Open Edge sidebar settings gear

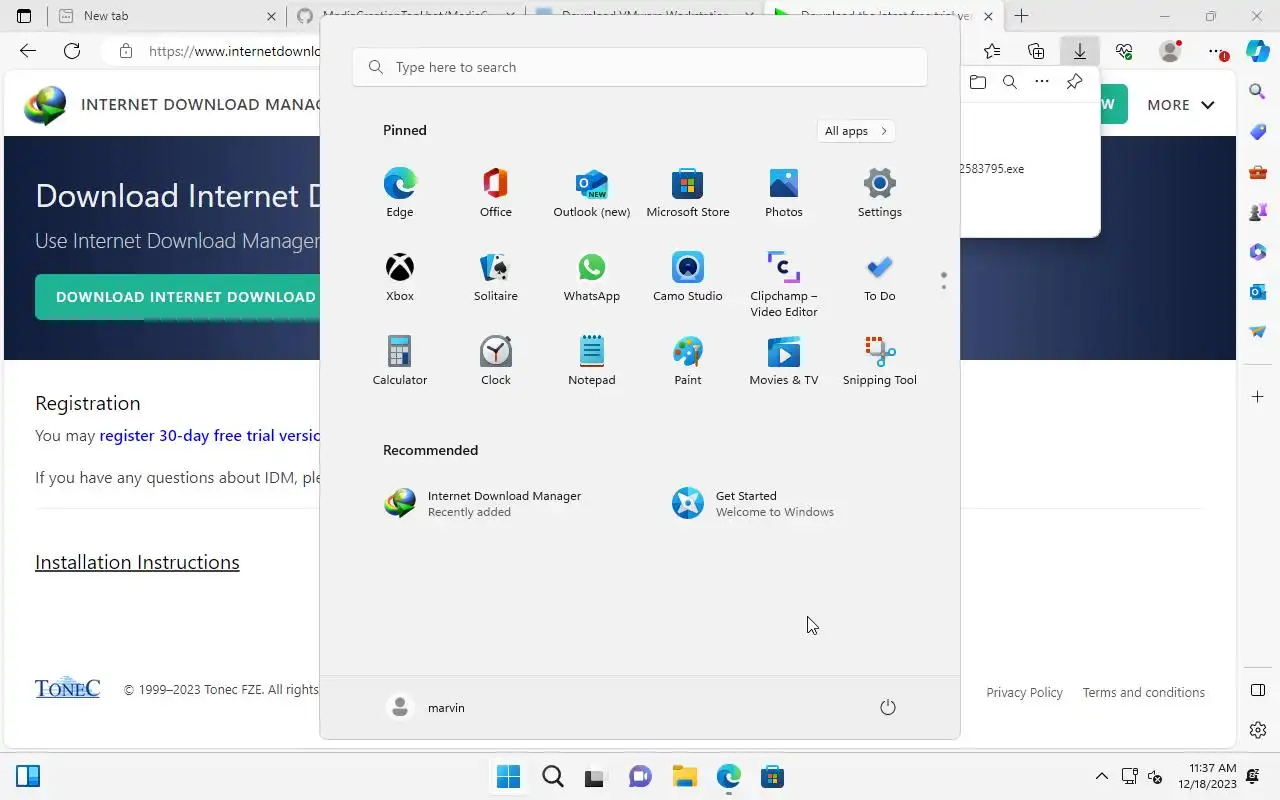pyautogui.click(x=1258, y=730)
